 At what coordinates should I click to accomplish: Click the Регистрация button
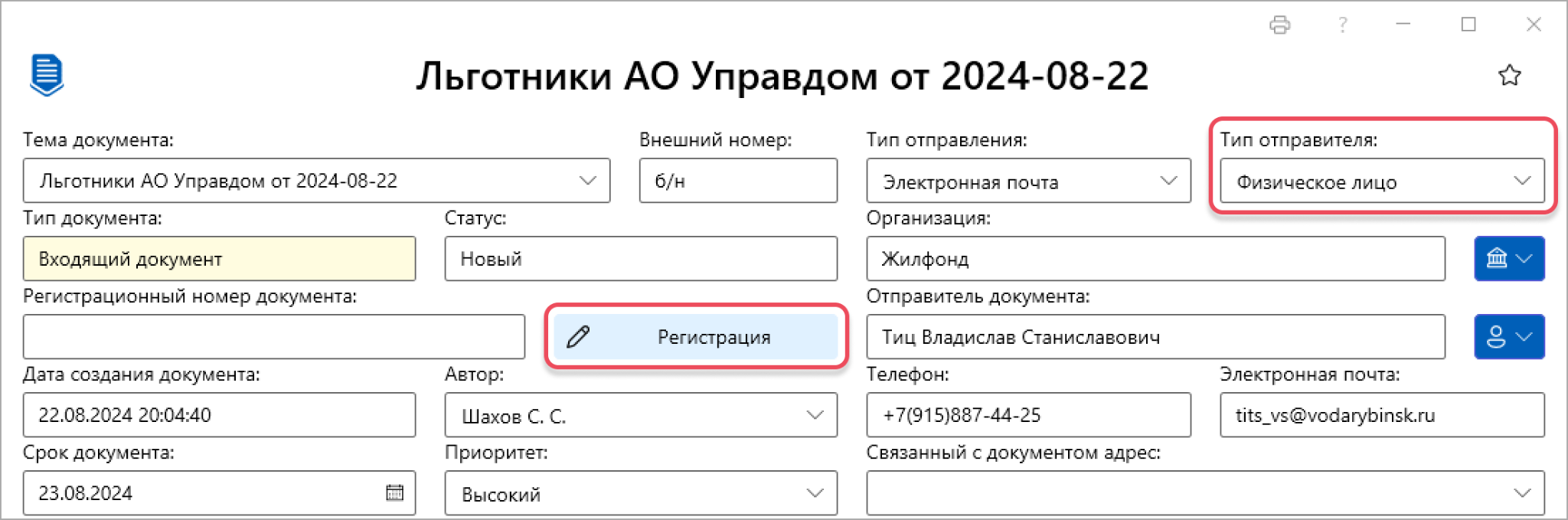pos(696,337)
